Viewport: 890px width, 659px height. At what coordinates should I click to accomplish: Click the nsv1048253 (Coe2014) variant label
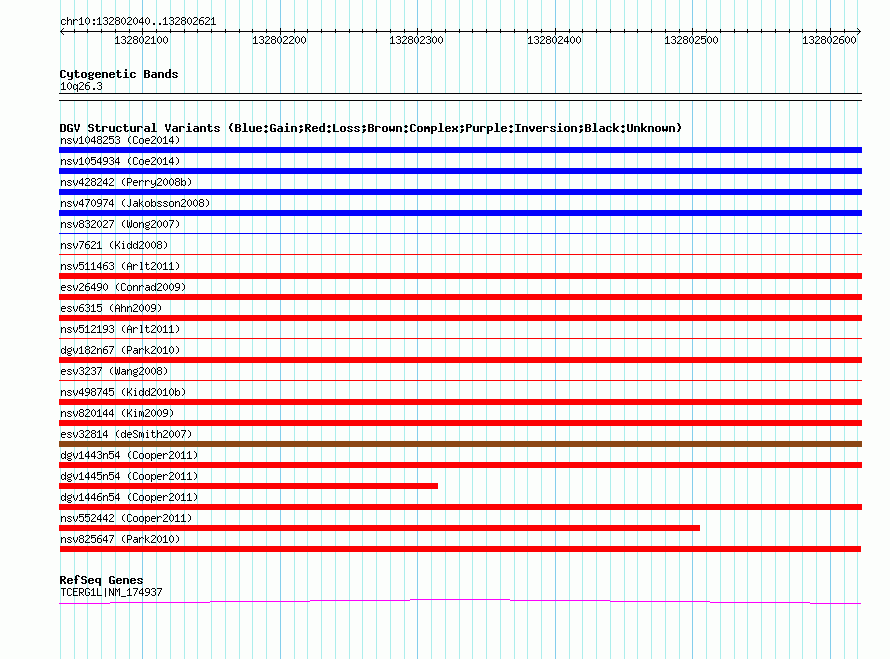(120, 140)
